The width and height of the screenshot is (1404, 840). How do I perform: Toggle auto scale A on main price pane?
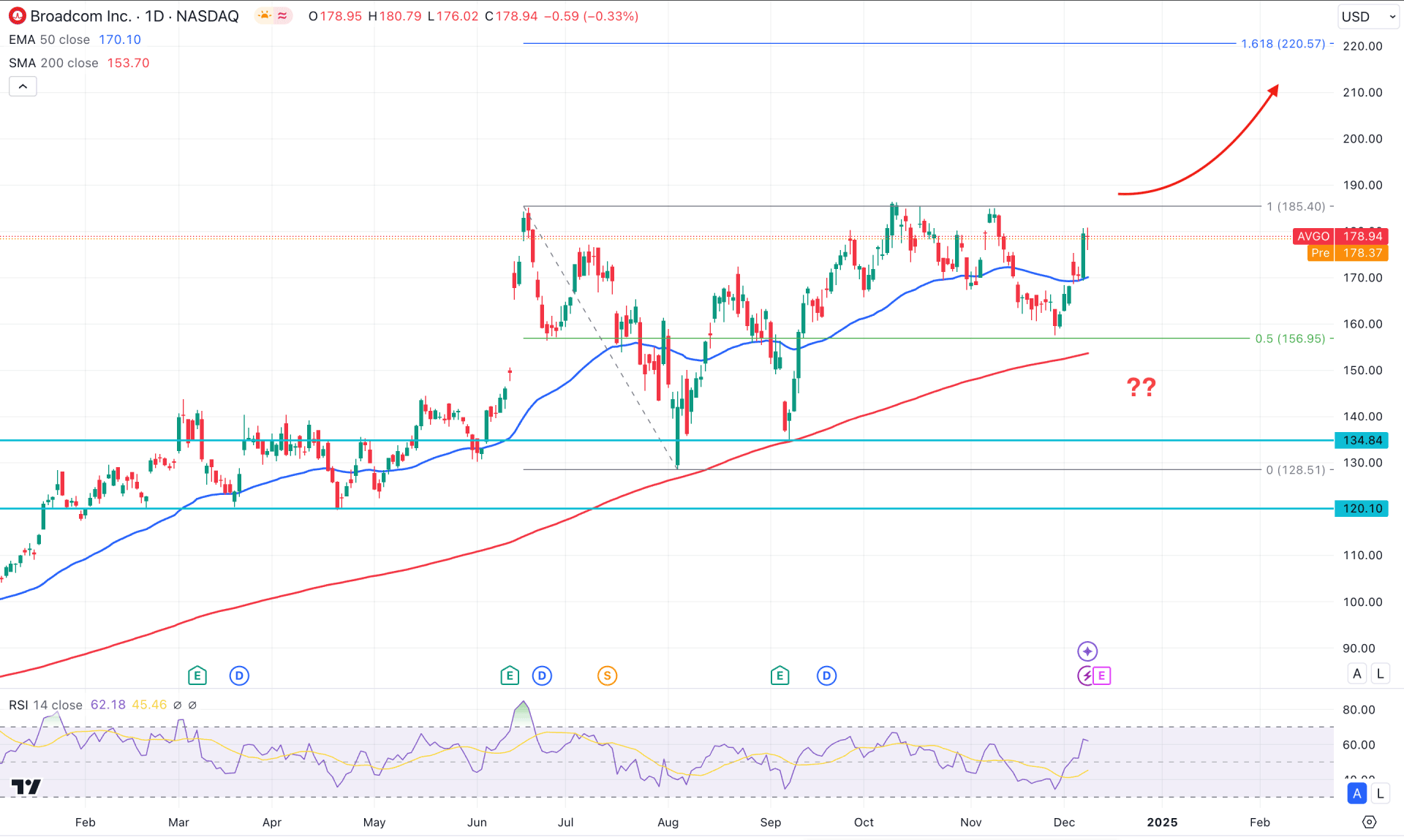click(1357, 673)
